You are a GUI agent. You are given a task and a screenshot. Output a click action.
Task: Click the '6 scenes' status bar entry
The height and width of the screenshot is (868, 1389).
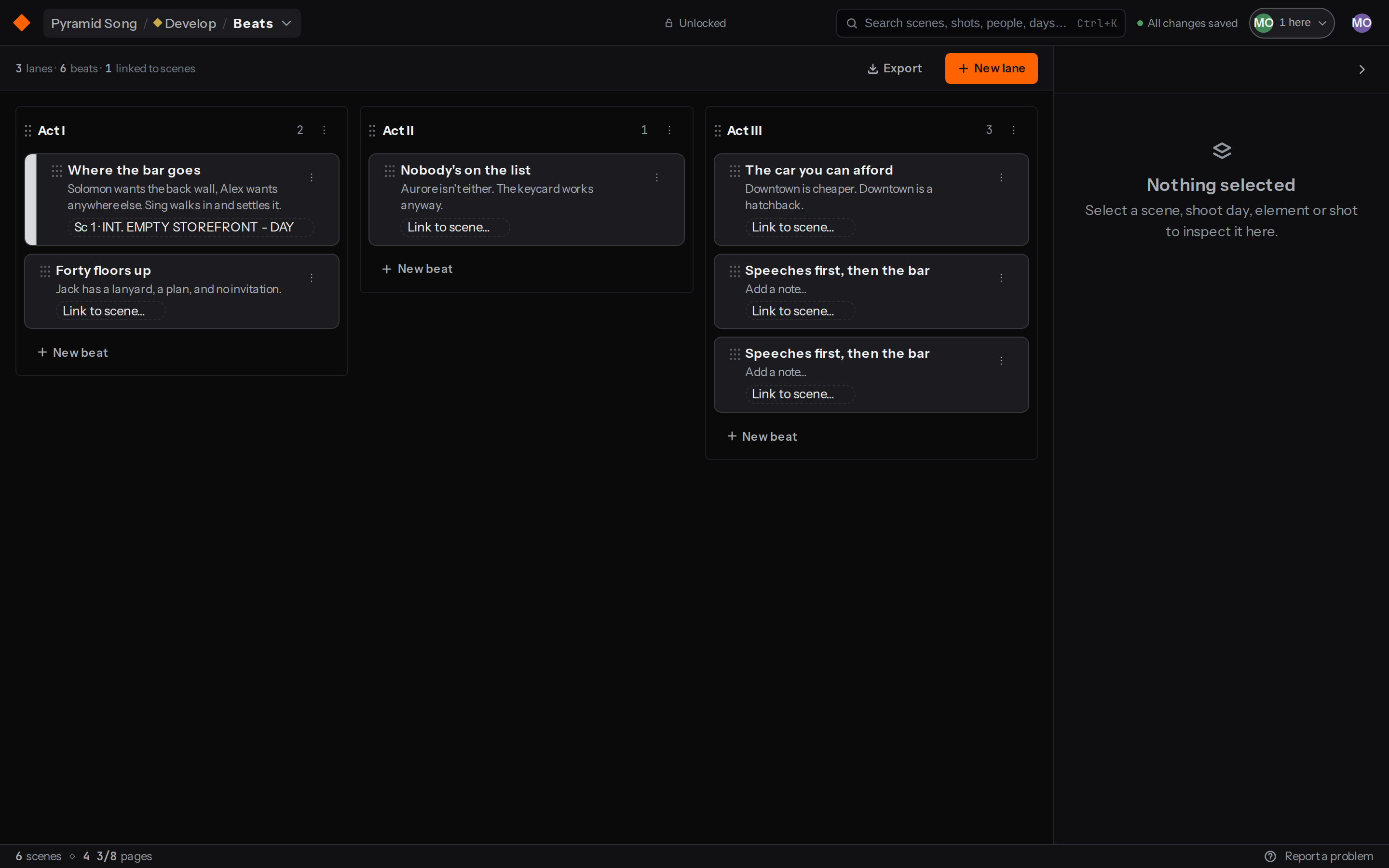39,856
